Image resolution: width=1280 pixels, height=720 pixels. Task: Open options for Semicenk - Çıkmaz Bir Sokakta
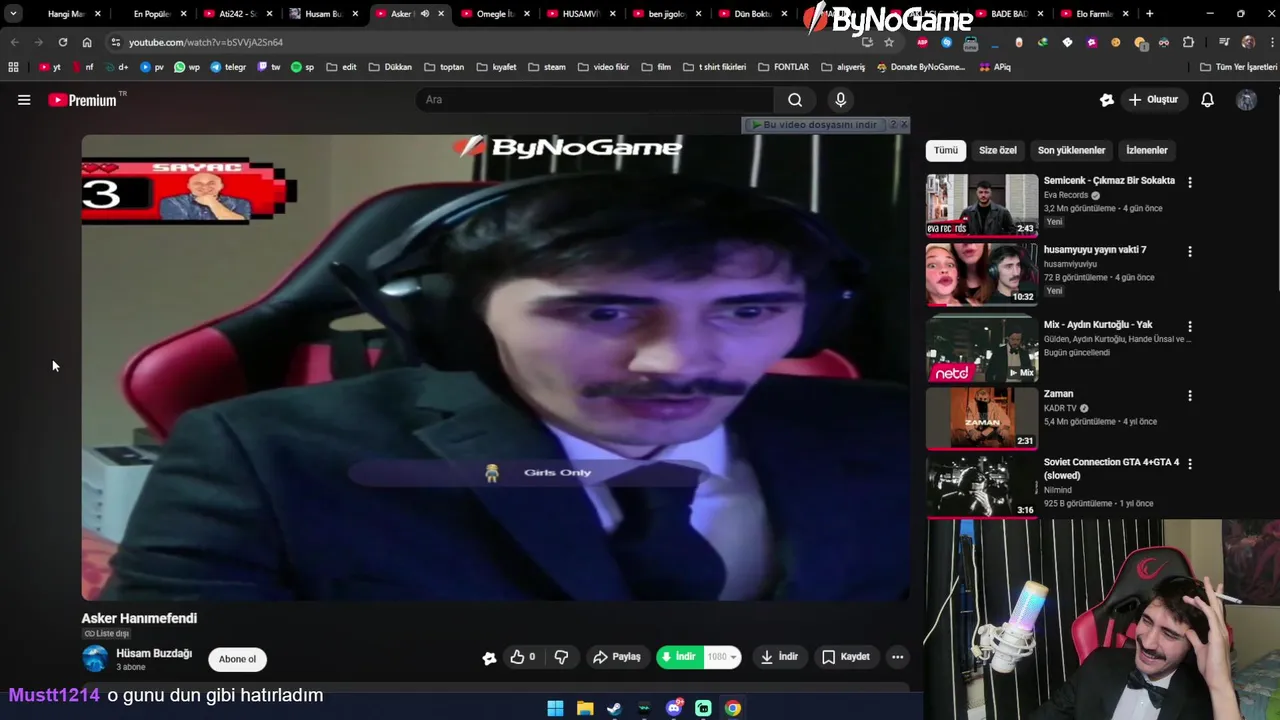coord(1189,182)
